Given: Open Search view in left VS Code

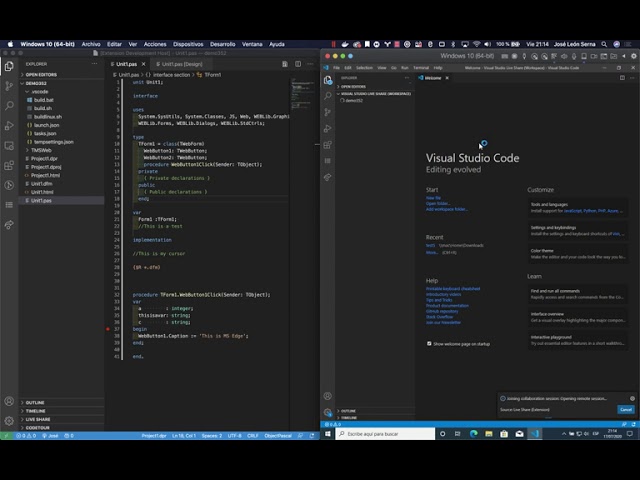Looking at the screenshot, I should [x=9, y=106].
